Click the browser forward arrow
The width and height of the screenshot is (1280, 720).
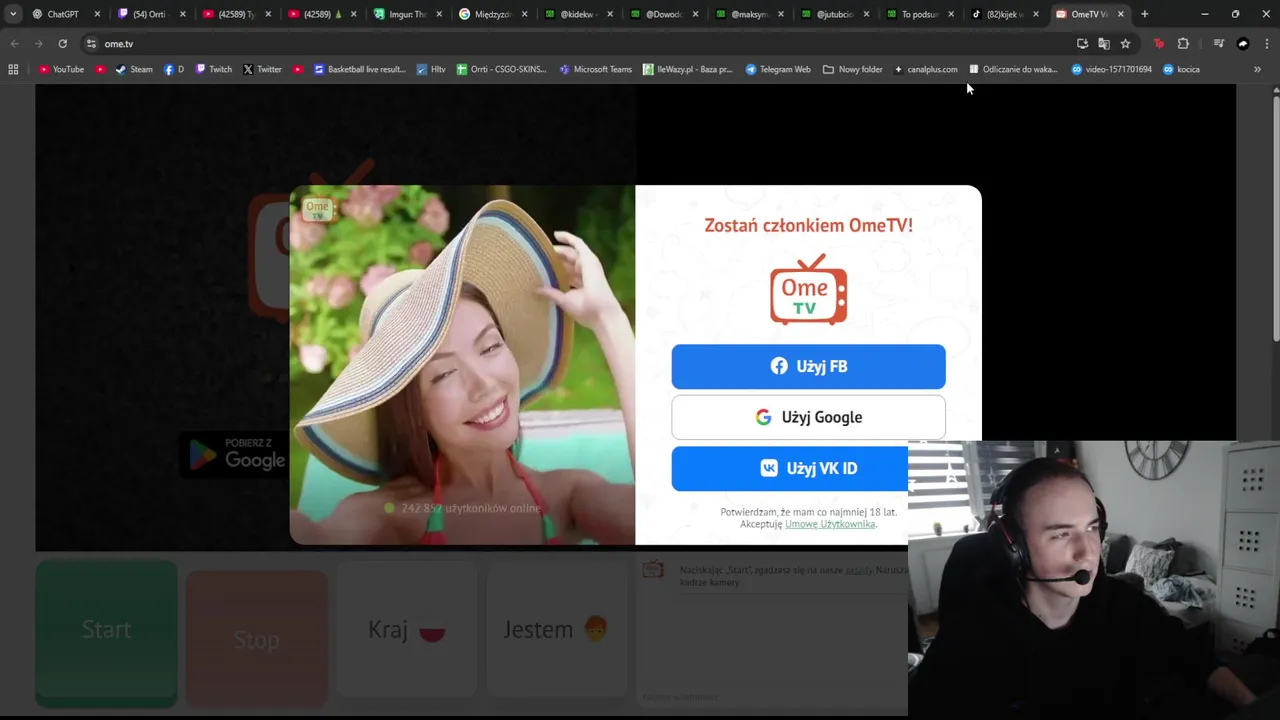[38, 44]
